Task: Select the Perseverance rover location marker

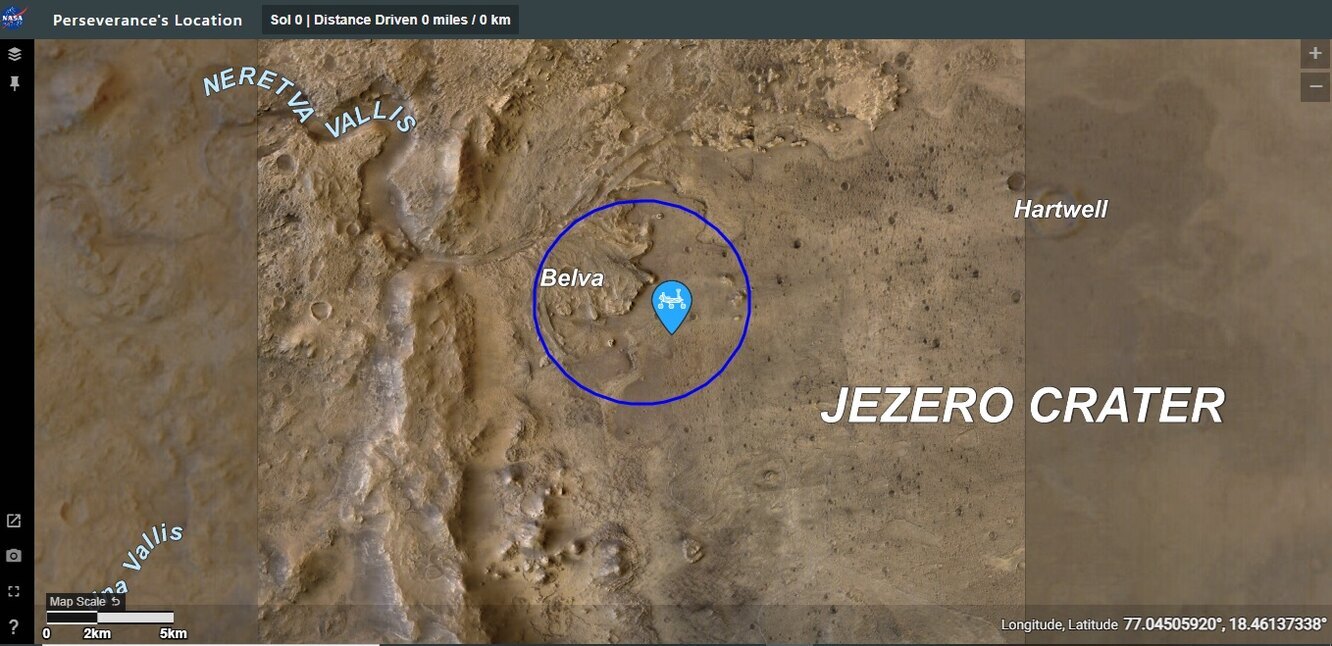Action: 672,307
